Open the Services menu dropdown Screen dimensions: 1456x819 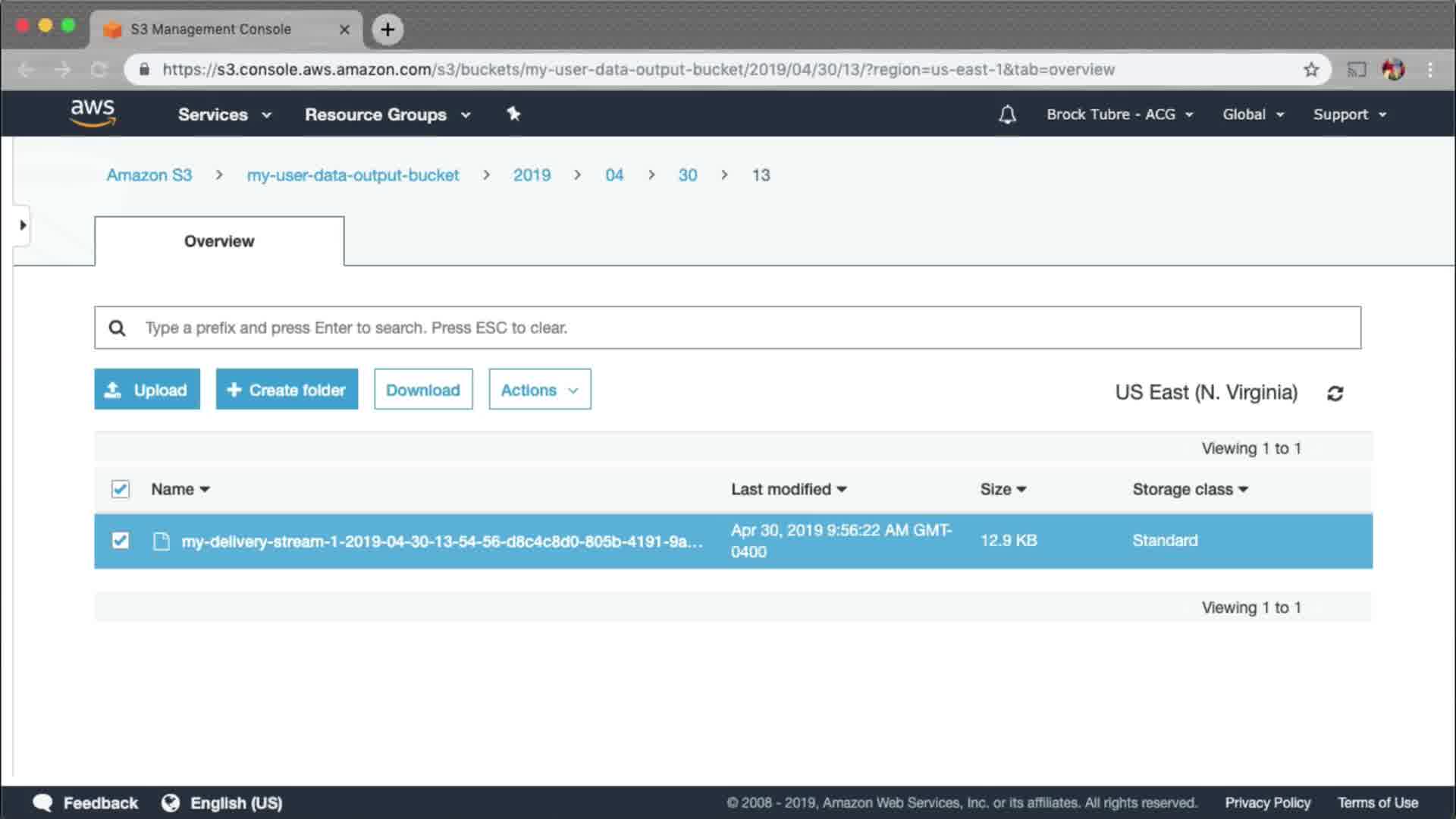pos(224,115)
